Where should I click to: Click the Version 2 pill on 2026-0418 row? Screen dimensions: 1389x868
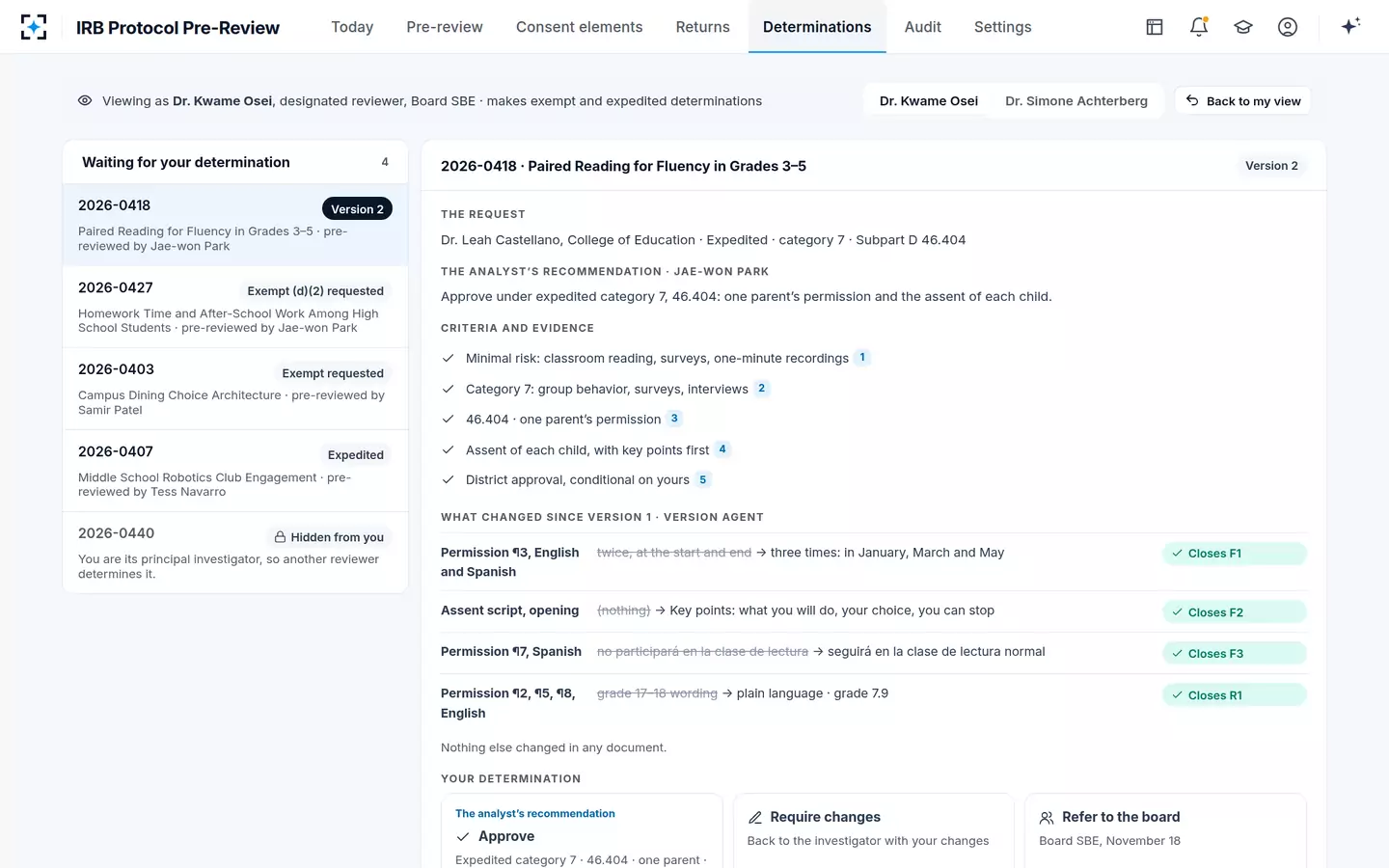(x=357, y=209)
